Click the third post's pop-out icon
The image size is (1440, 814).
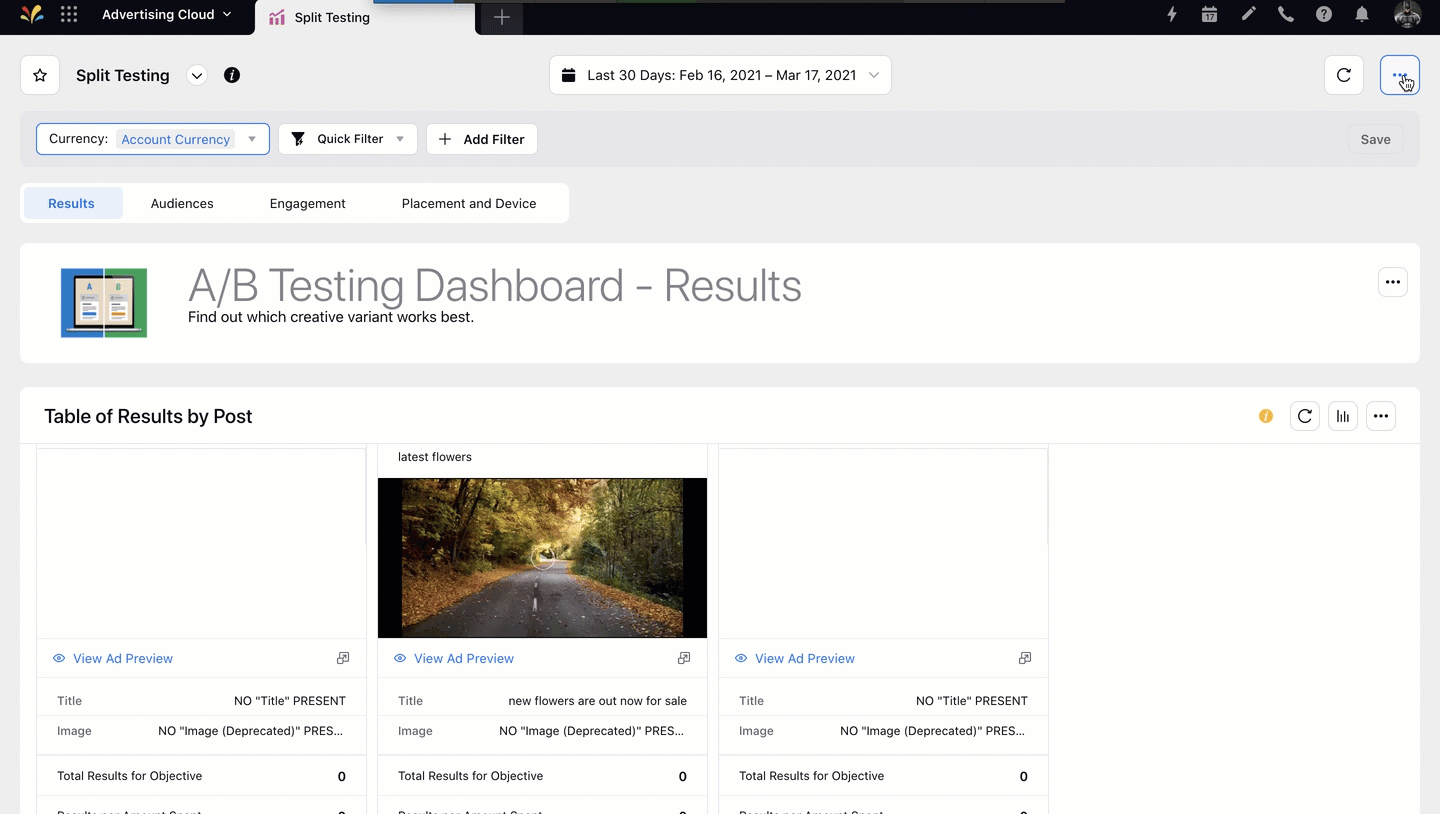tap(1025, 658)
